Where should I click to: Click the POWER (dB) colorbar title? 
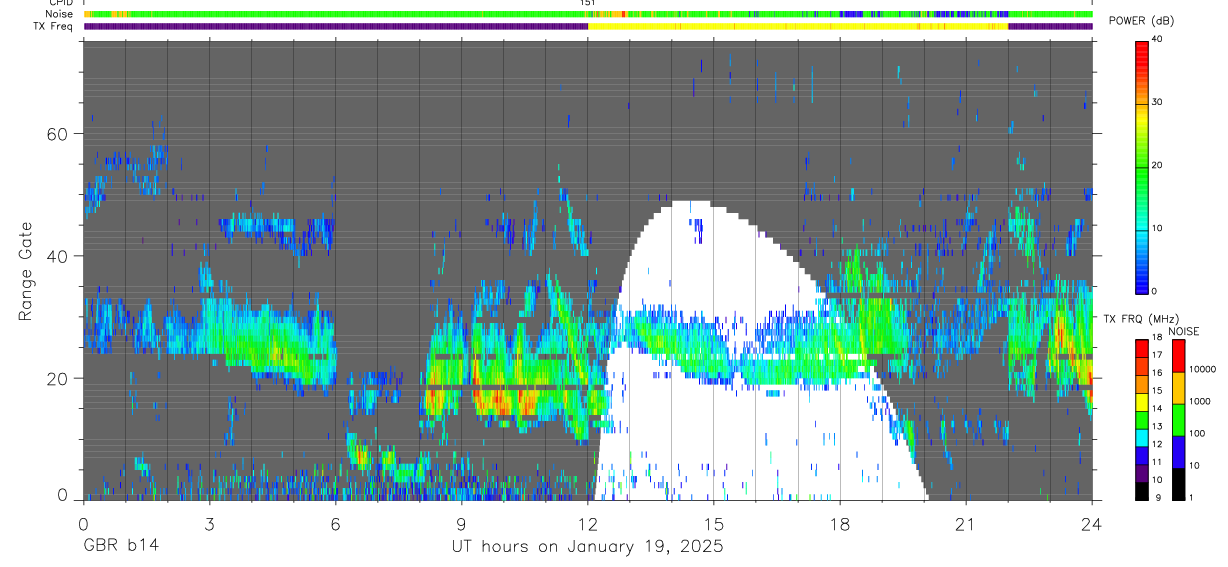(x=1141, y=21)
